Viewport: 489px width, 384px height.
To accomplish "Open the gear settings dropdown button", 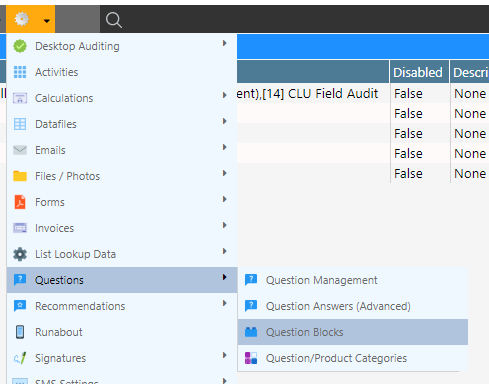I will (x=31, y=19).
